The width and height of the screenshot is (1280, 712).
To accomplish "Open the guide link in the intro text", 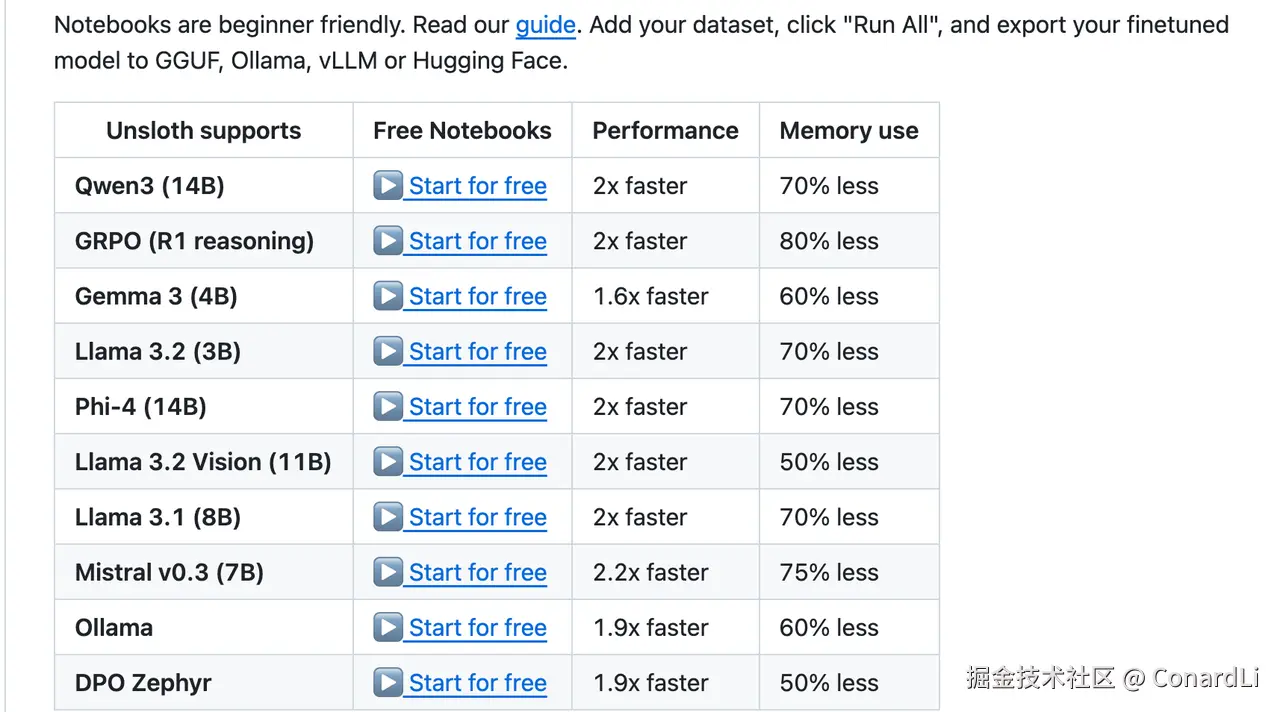I will pyautogui.click(x=545, y=25).
